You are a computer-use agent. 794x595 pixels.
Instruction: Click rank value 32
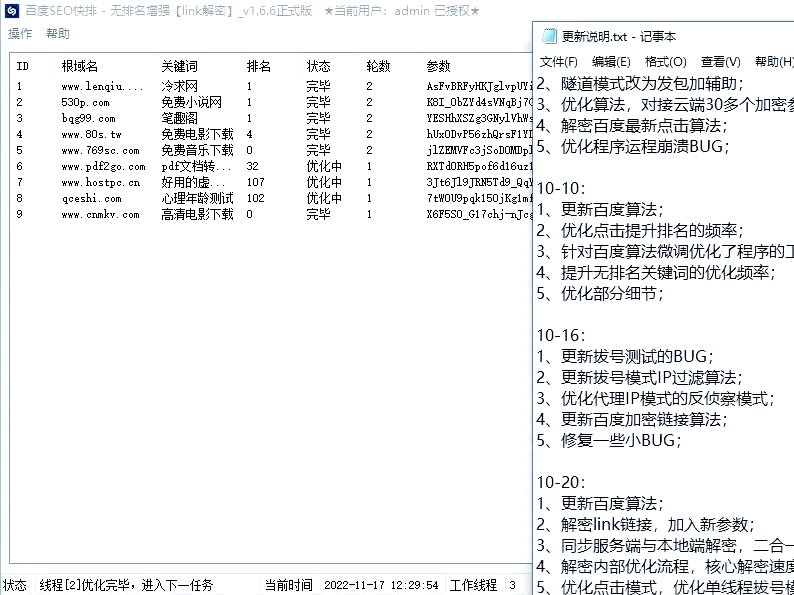tap(253, 167)
